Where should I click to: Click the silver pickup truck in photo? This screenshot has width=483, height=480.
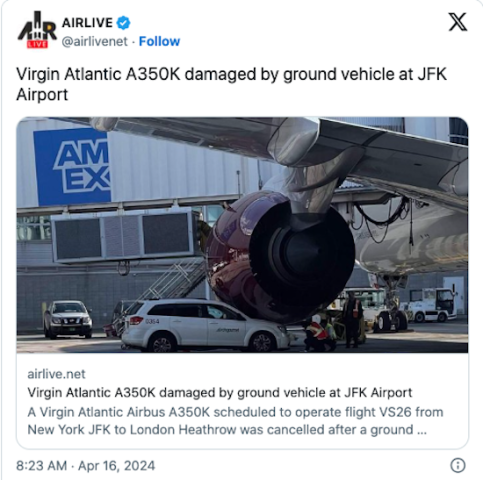[x=68, y=319]
